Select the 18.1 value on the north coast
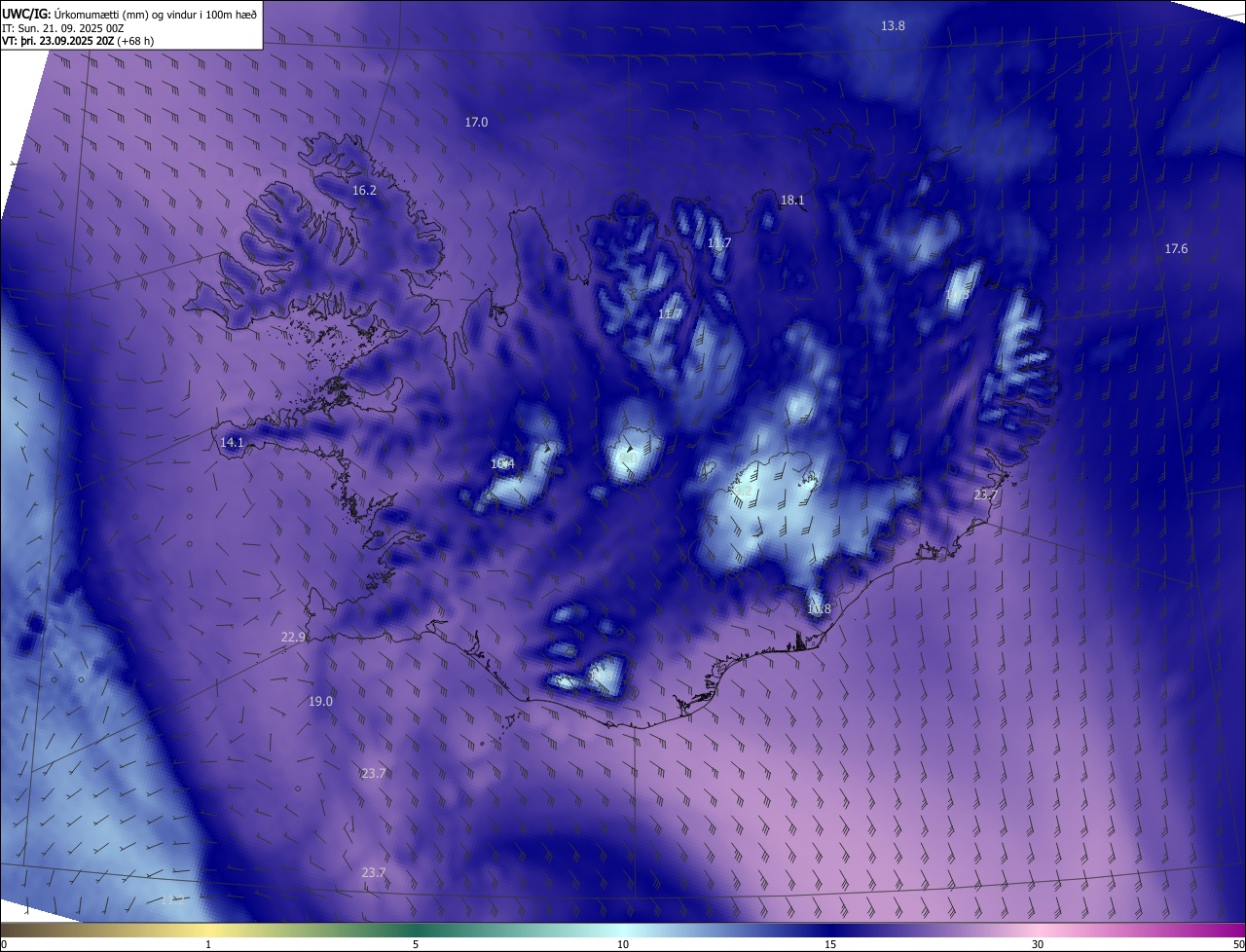 tap(792, 201)
